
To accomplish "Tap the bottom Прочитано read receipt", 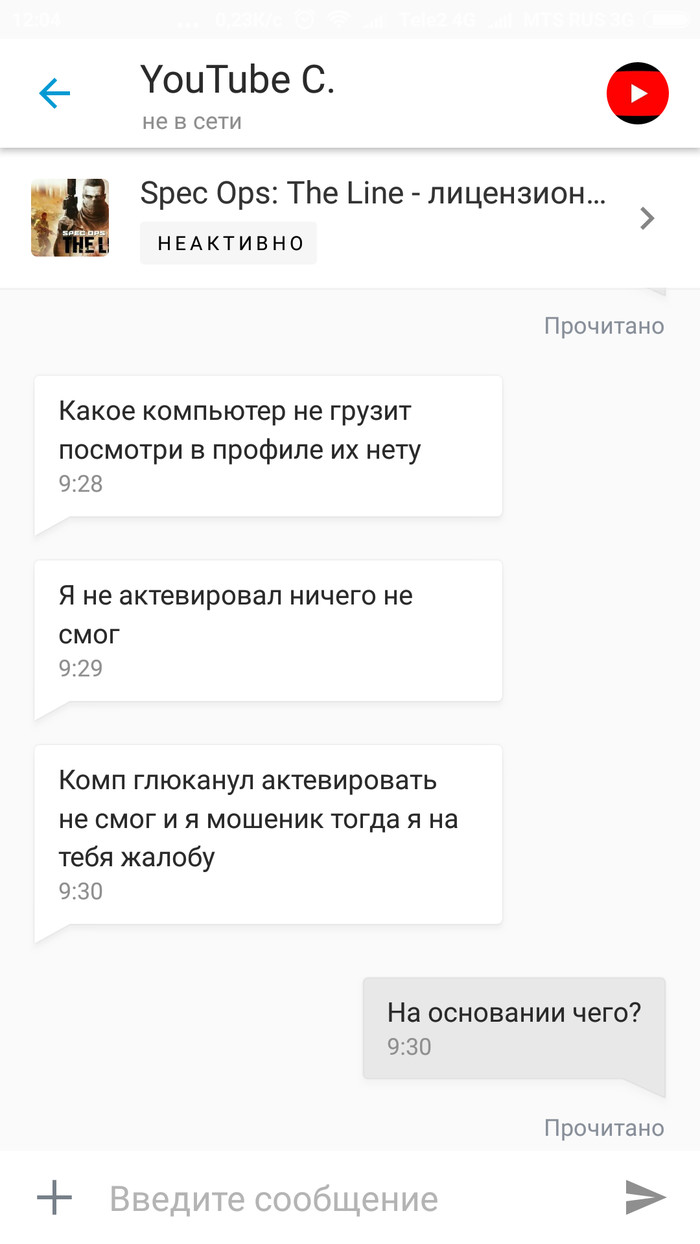I will point(604,1128).
